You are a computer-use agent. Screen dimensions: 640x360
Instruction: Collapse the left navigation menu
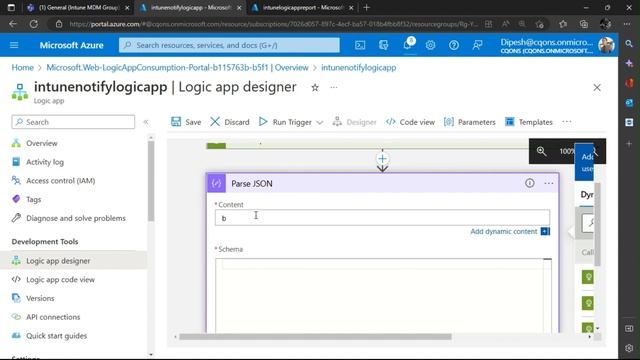coord(146,122)
